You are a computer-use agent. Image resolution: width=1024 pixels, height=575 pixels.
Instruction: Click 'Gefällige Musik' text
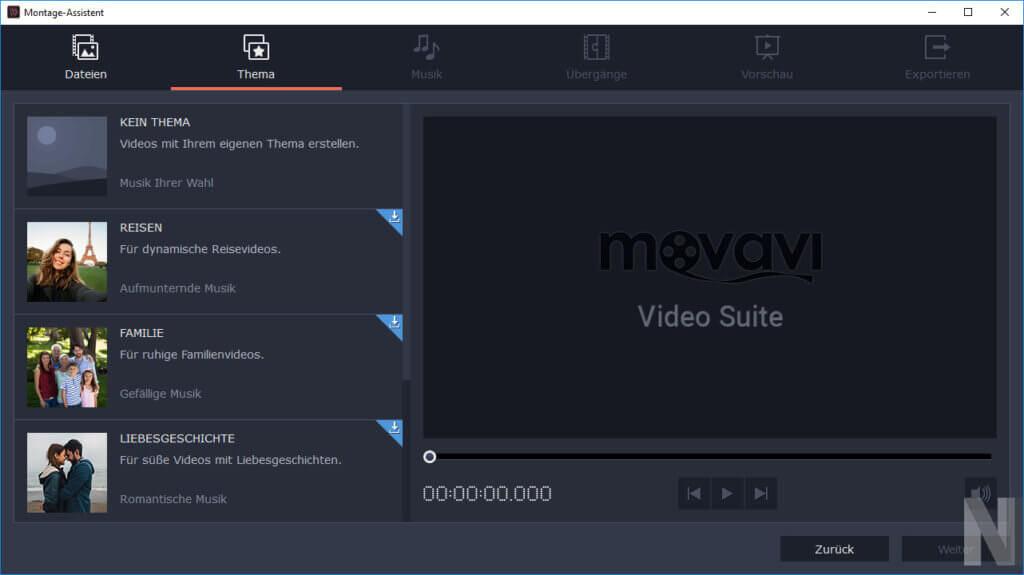(161, 394)
